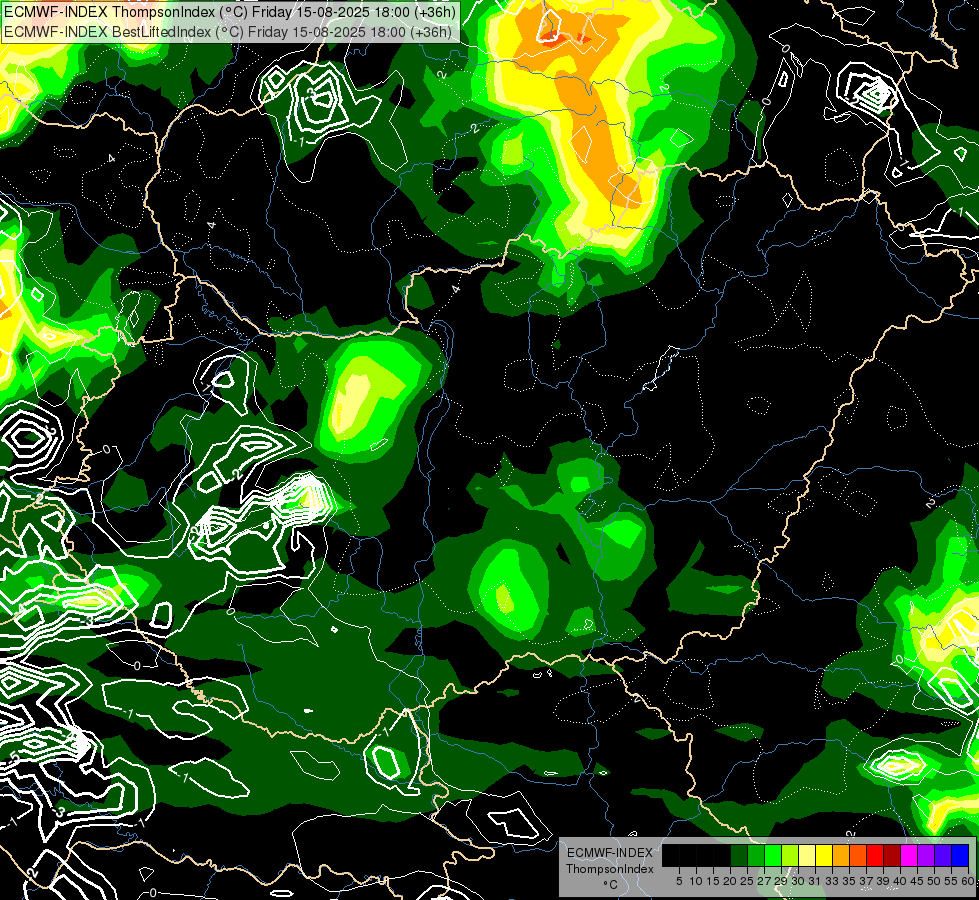The width and height of the screenshot is (979, 900).
Task: Click the purple 45–50 legend swatch
Action: click(x=926, y=856)
